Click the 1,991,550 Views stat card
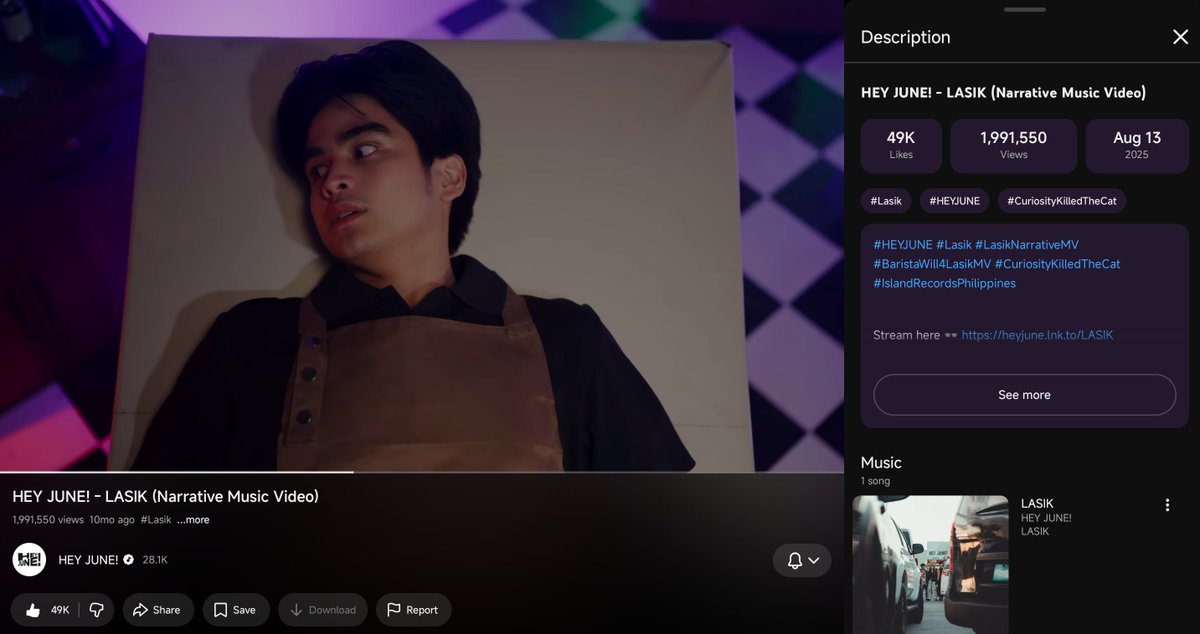The image size is (1200, 634). pos(1013,146)
